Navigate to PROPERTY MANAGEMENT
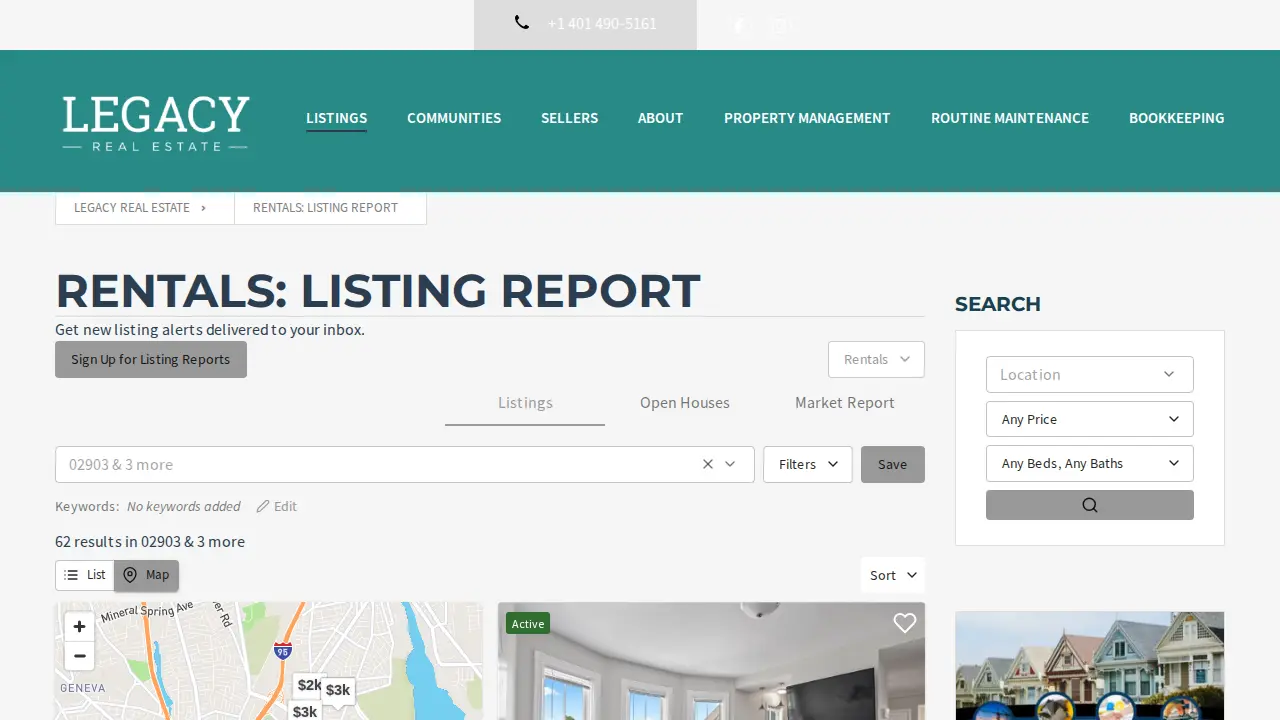The image size is (1280, 720). click(x=807, y=118)
